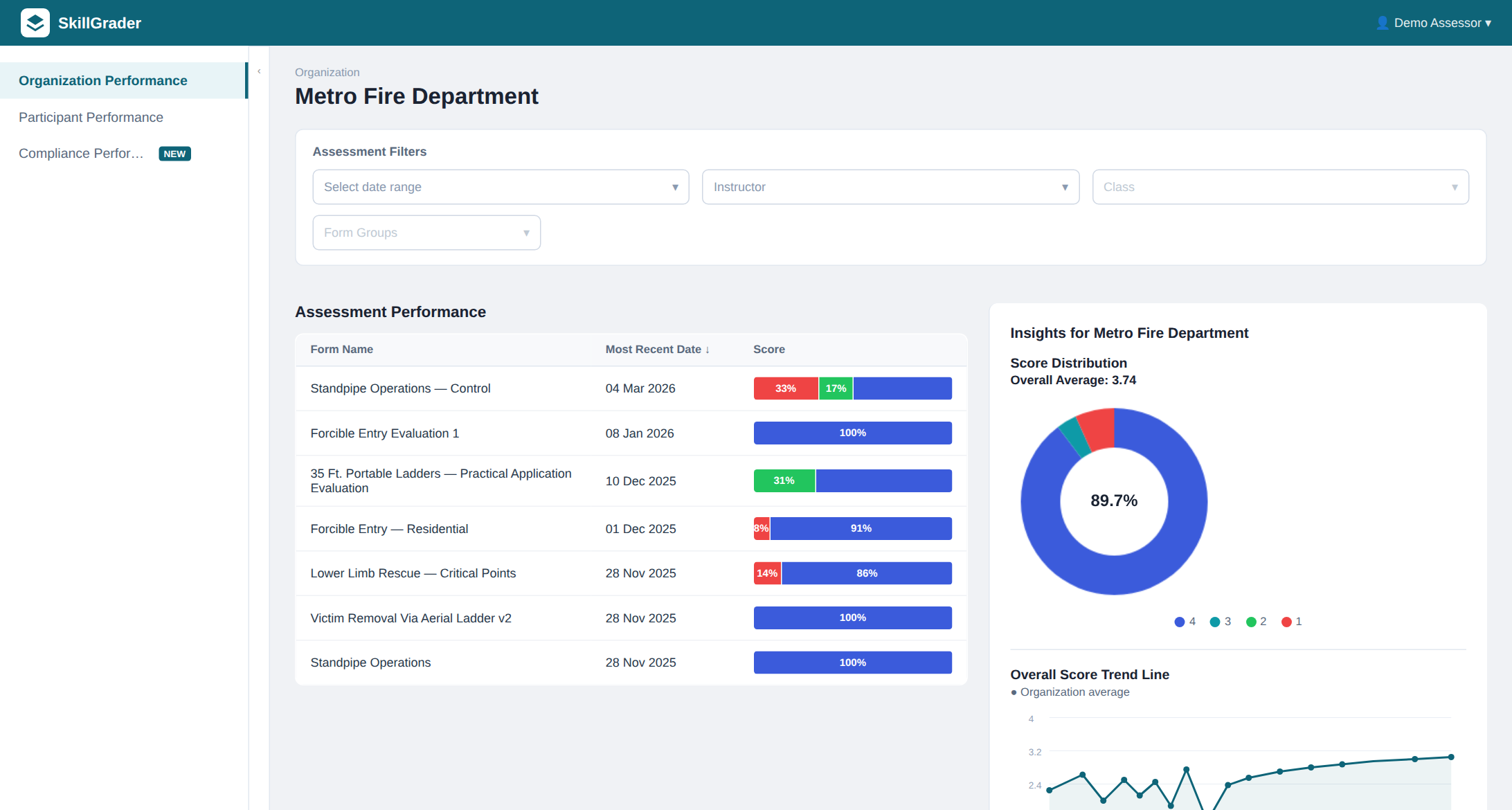1512x810 pixels.
Task: Select the donut chart center showing 89.7%
Action: coord(1113,501)
